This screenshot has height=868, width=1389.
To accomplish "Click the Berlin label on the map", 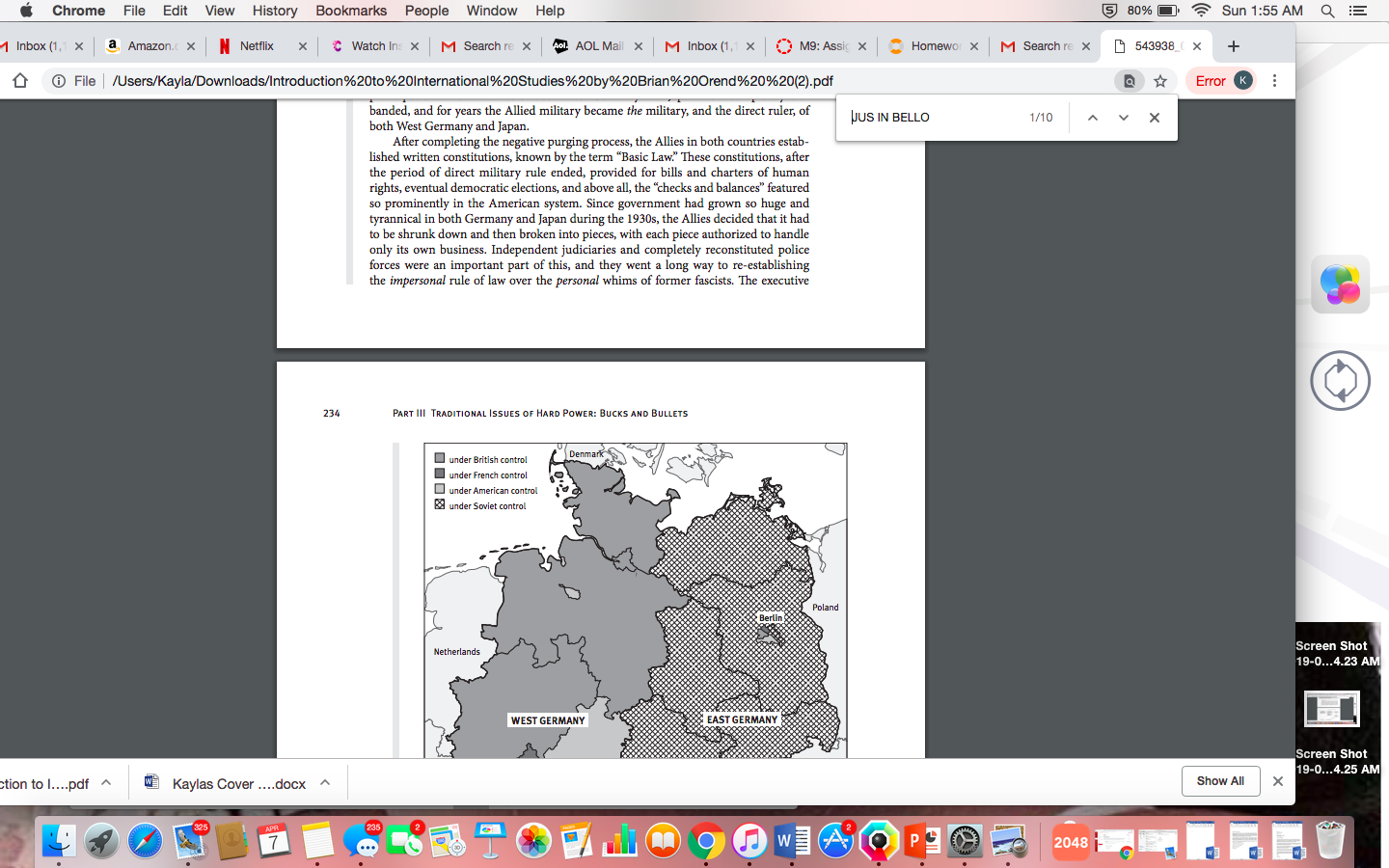I will [x=771, y=618].
